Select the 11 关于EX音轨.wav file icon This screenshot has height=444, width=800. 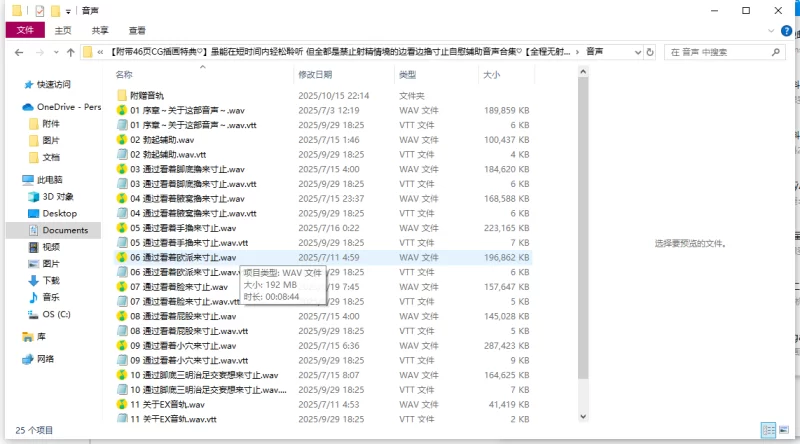pos(122,404)
